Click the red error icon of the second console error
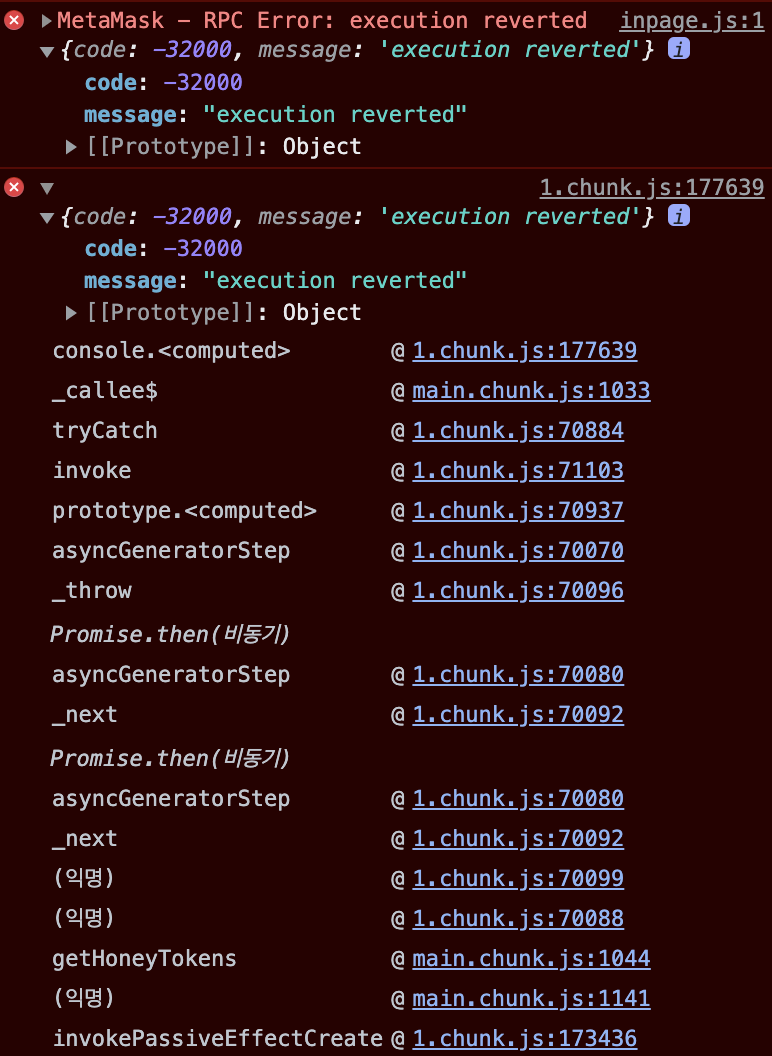 tap(14, 187)
